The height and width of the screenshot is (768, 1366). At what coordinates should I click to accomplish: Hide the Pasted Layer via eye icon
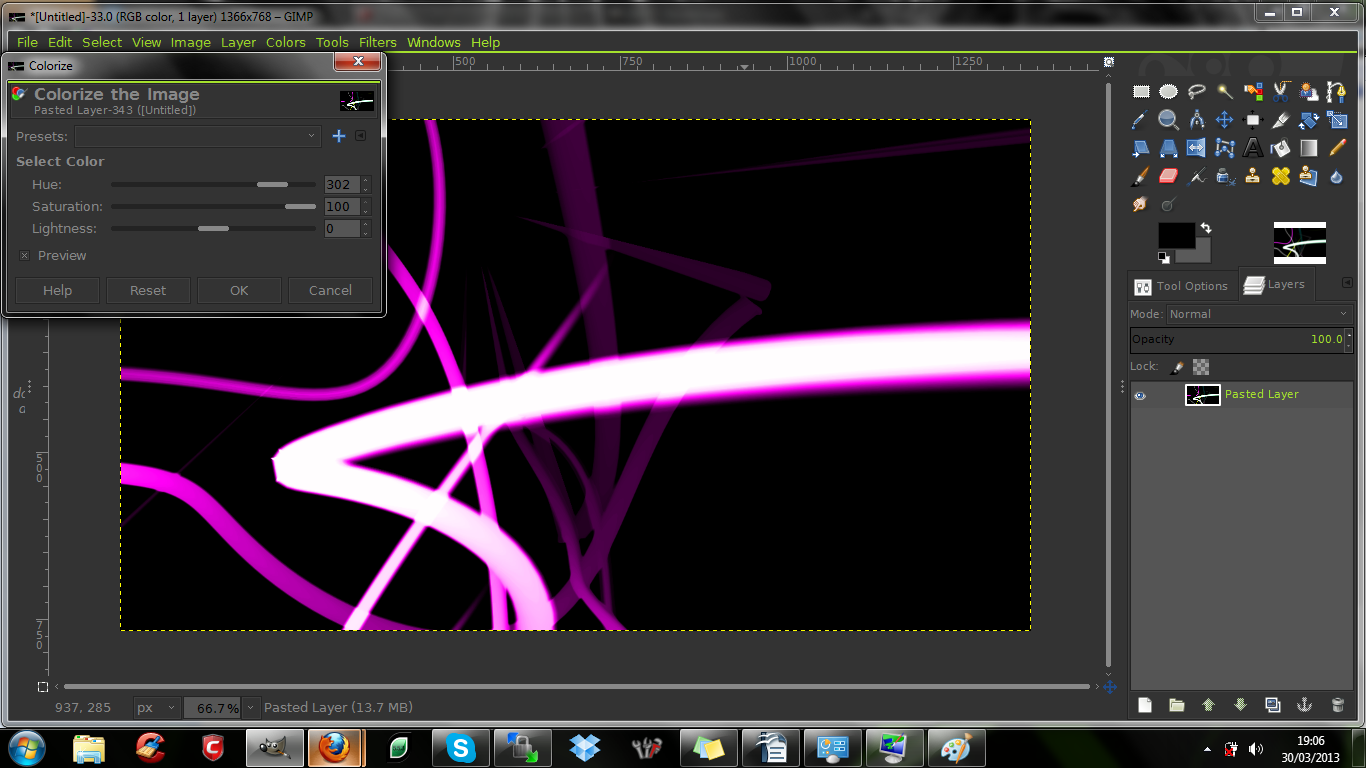[1140, 395]
